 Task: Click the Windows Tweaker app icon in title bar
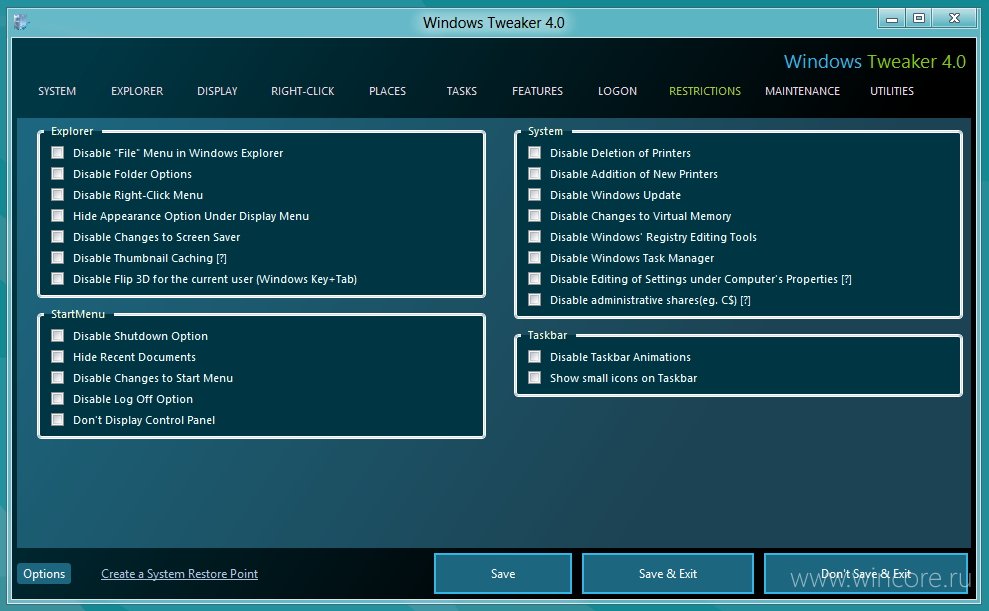point(21,23)
